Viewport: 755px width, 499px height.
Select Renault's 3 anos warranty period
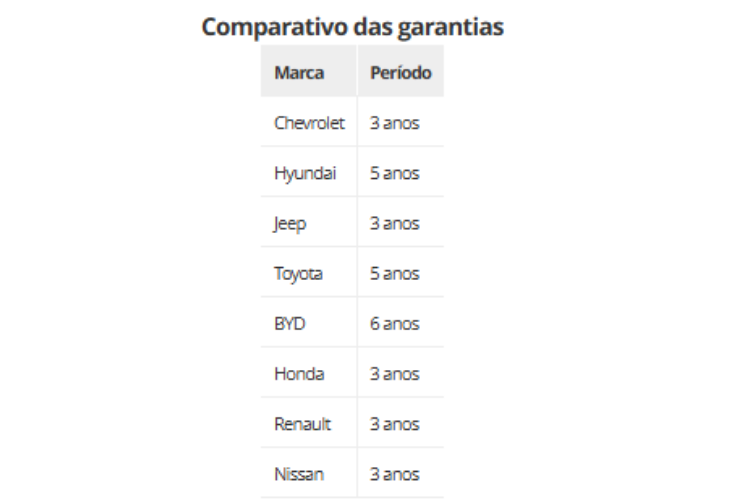point(394,424)
